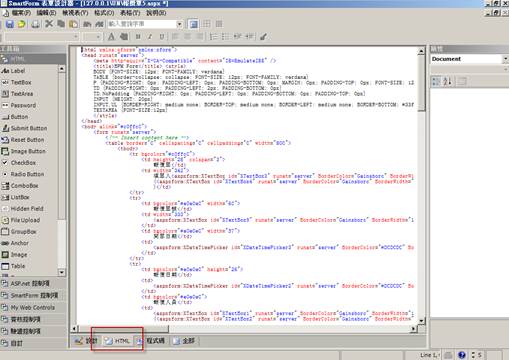Click code editor vertical scrollbar up arrow
The width and height of the screenshot is (509, 360).
click(x=421, y=51)
